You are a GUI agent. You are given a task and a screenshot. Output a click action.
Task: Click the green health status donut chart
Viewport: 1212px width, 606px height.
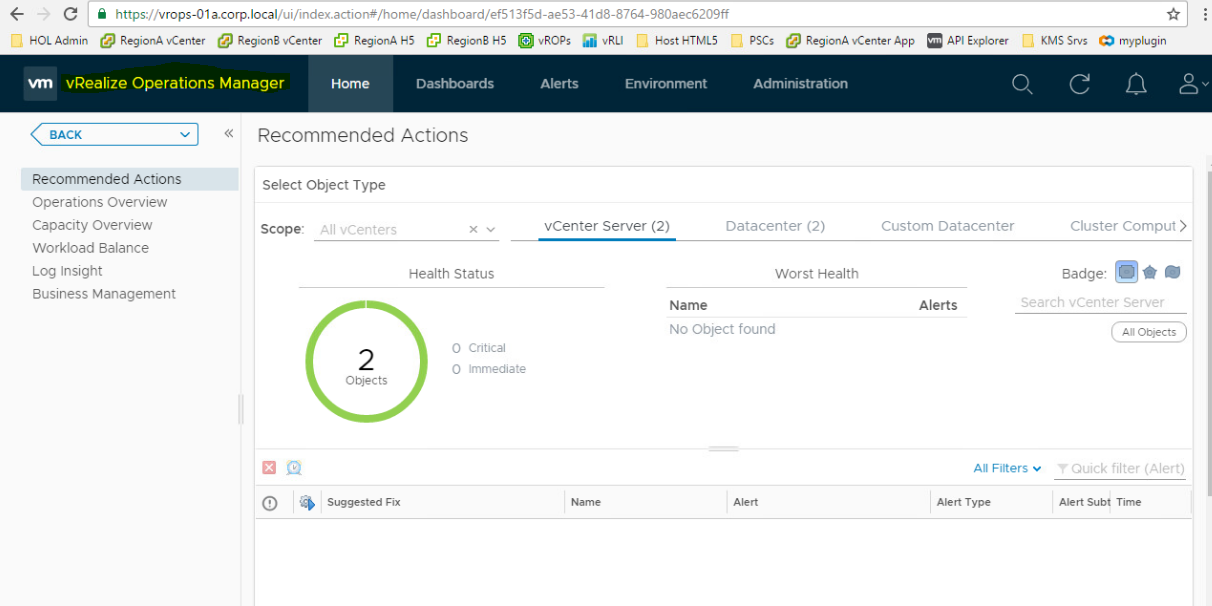366,361
